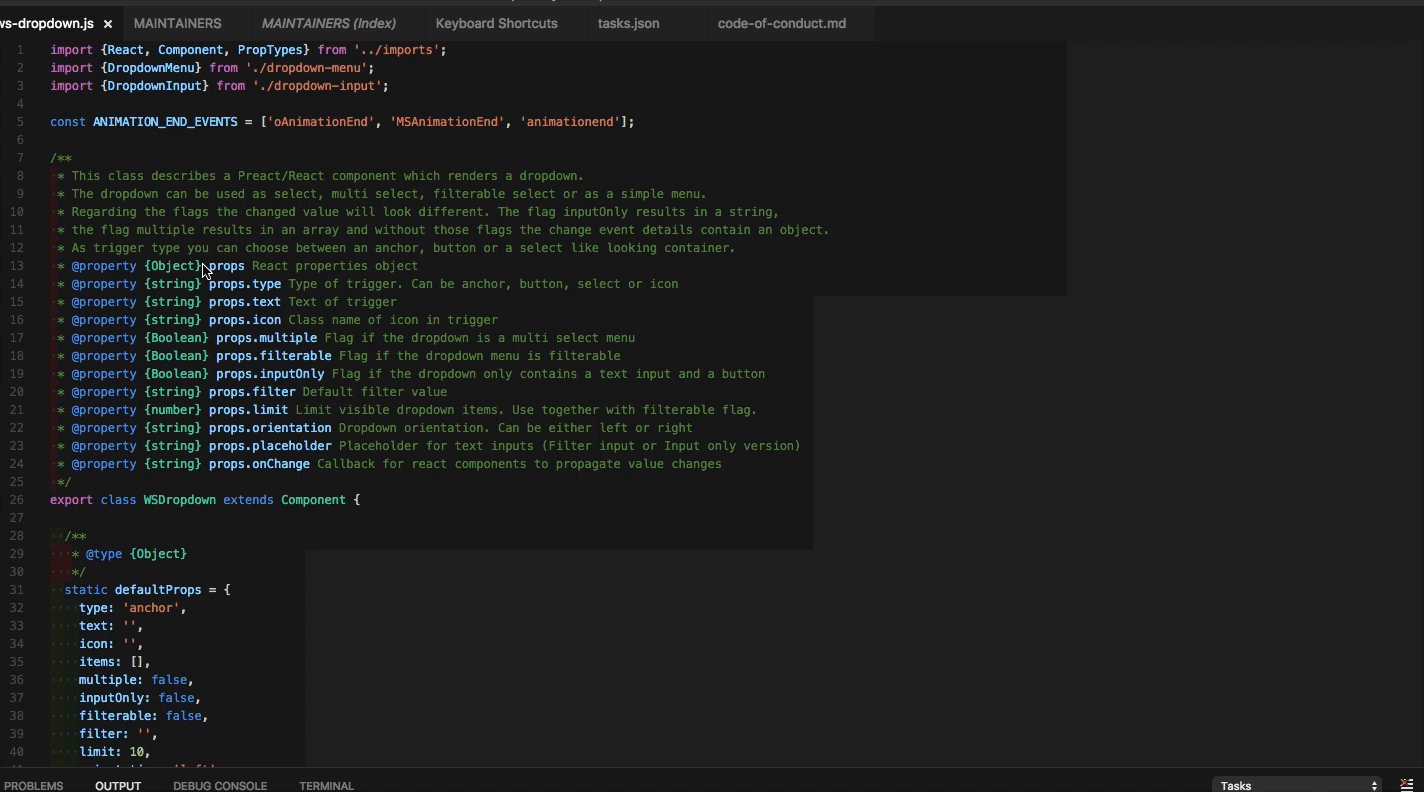Go to the code-of-conduct.md tab
This screenshot has width=1424, height=792.
pos(781,23)
